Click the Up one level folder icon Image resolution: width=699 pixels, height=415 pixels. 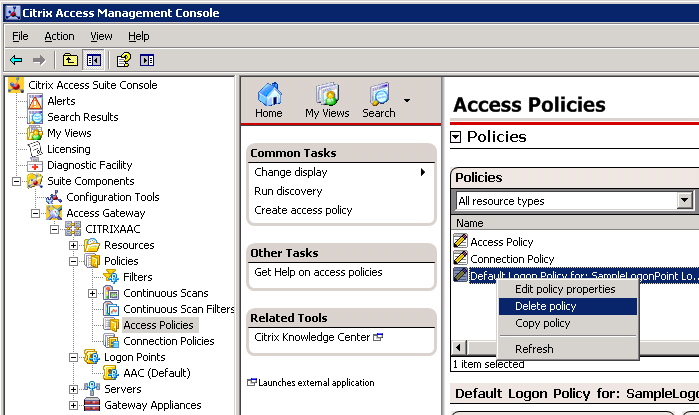coord(70,60)
